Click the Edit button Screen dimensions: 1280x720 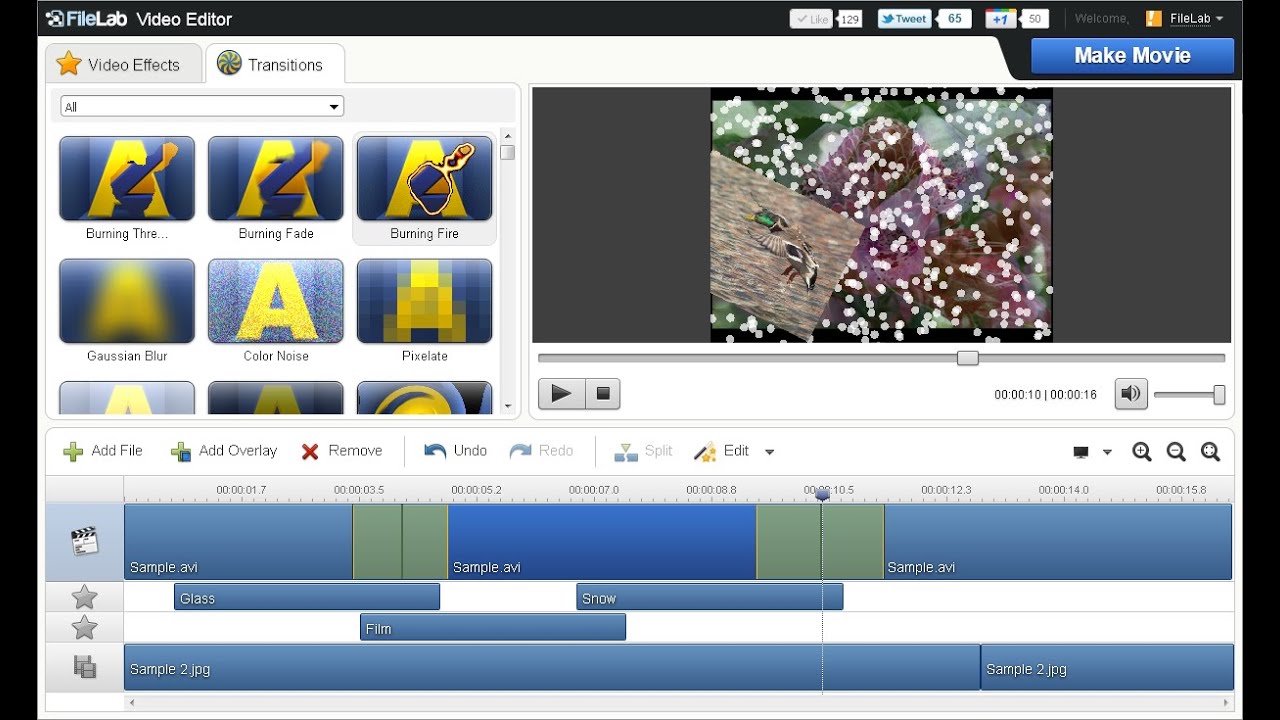tap(722, 451)
